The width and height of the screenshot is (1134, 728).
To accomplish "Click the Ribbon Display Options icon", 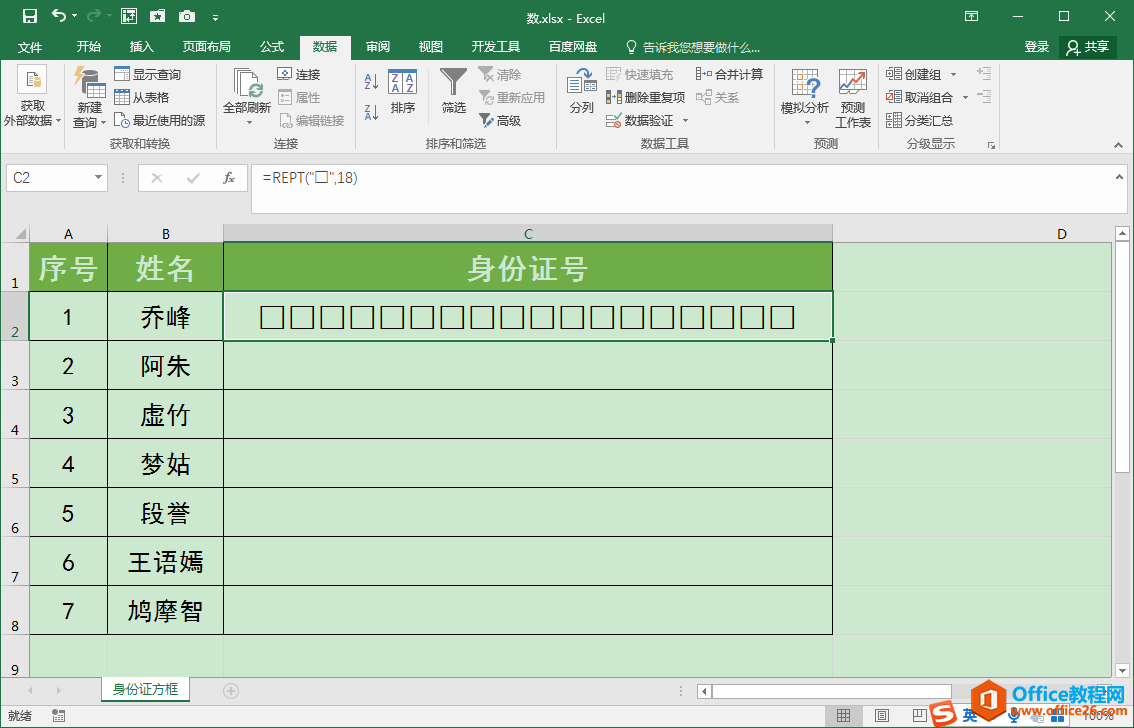I will click(971, 16).
